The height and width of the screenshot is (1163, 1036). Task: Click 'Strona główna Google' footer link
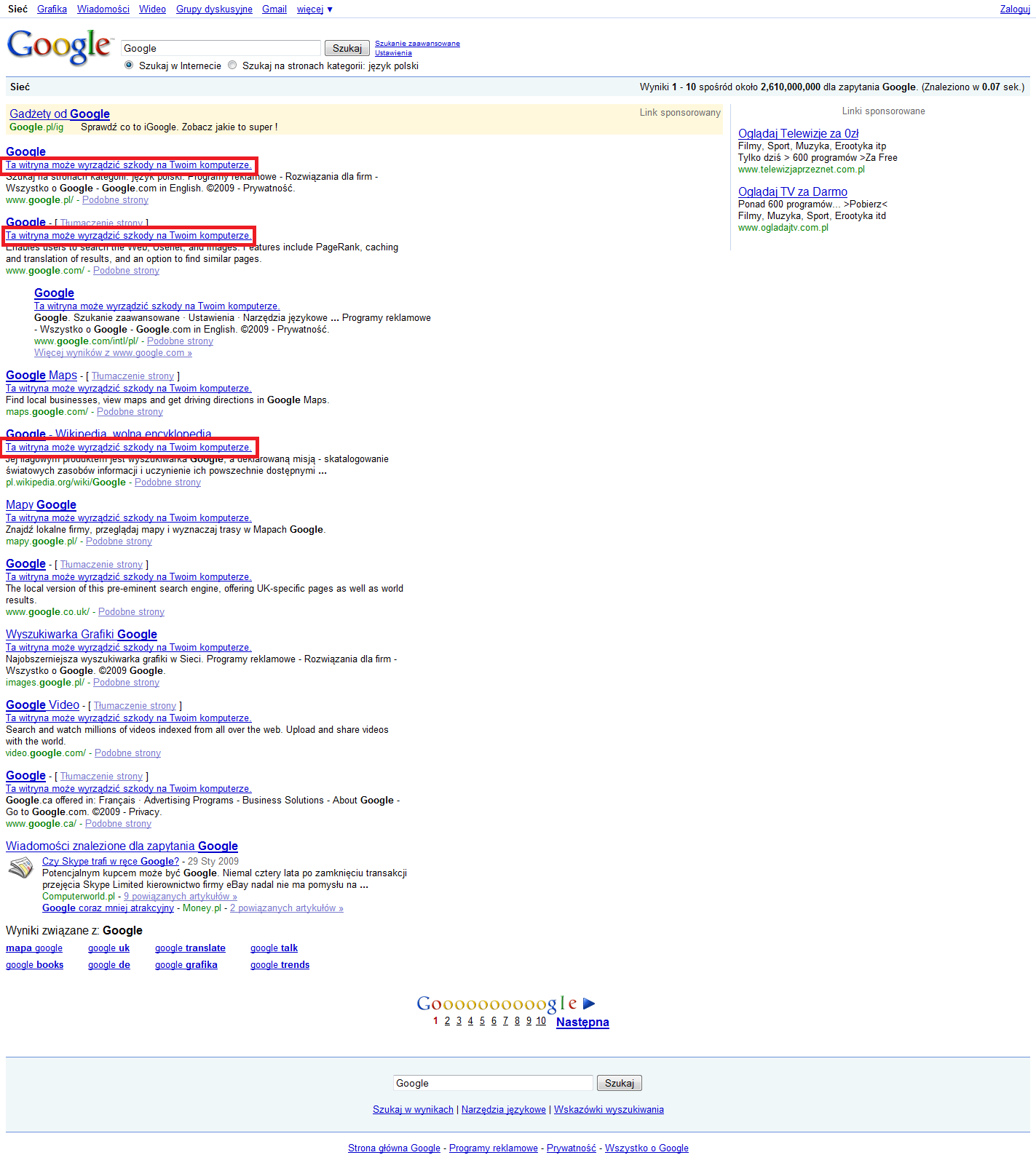point(394,1148)
